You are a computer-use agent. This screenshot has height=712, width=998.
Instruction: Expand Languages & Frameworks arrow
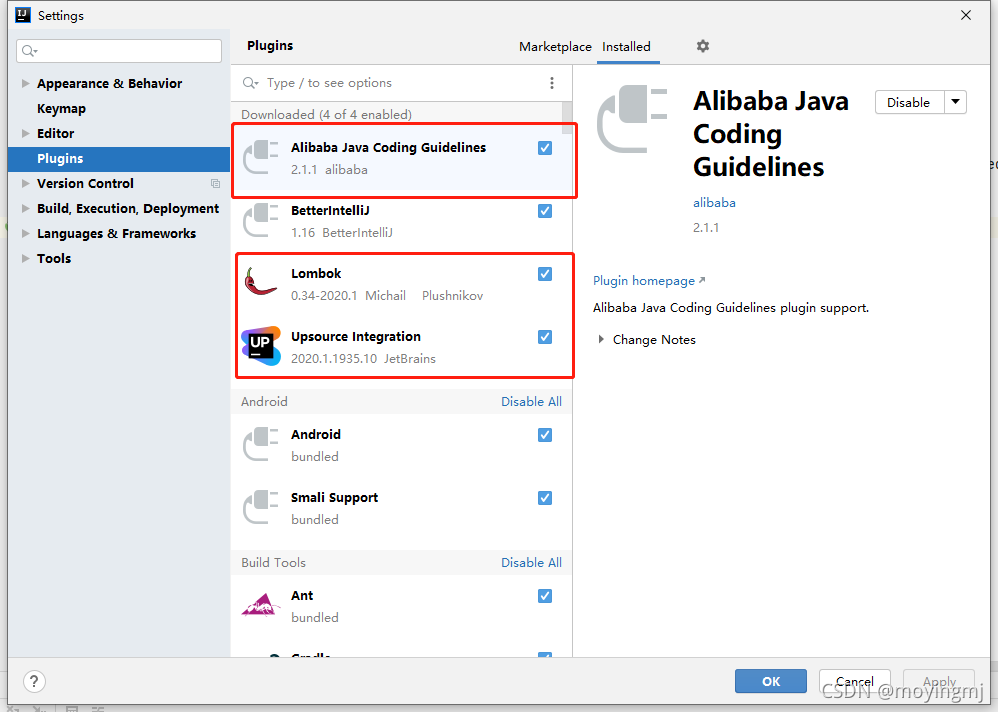coord(25,233)
